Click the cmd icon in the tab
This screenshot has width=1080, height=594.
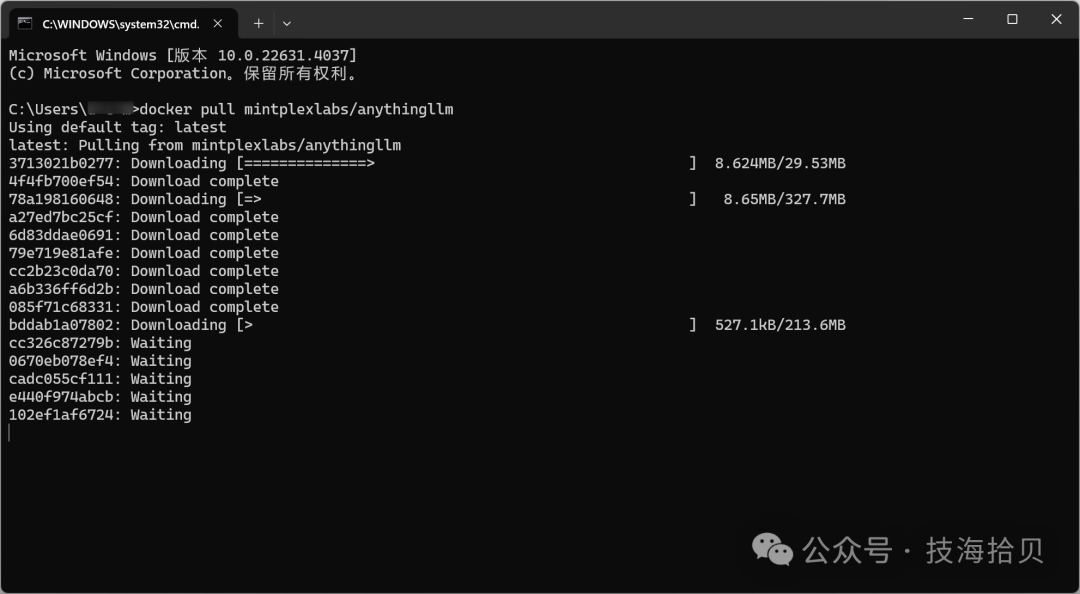[x=25, y=23]
